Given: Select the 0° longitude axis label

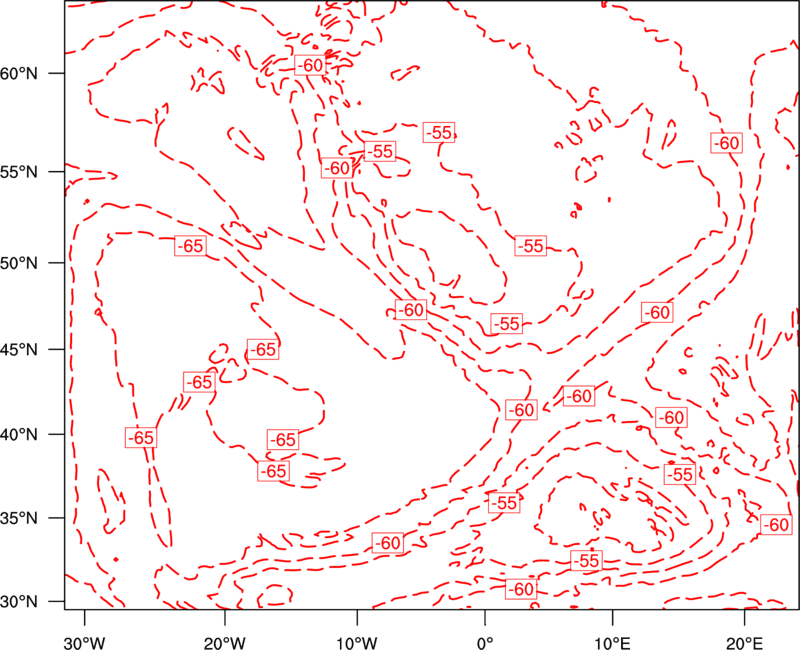Looking at the screenshot, I should click(485, 643).
